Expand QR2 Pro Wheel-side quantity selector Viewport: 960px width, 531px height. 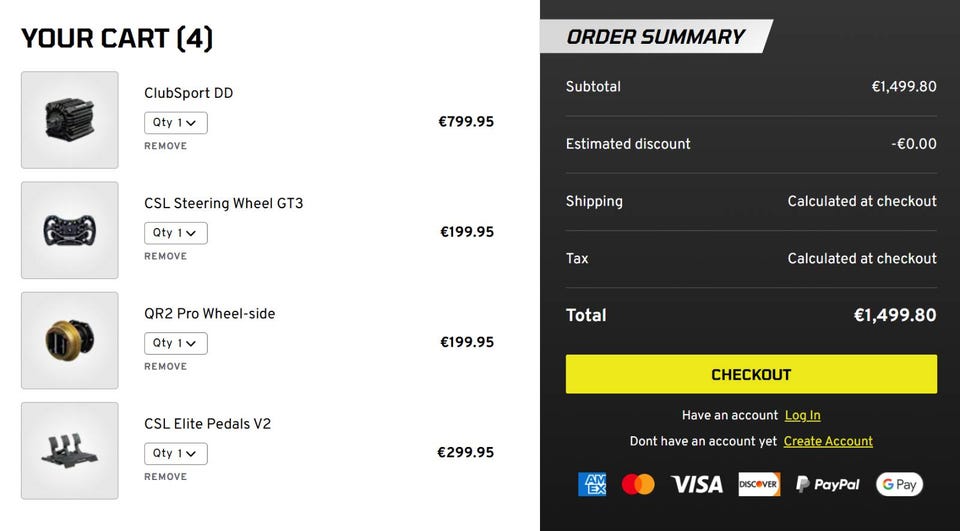click(176, 343)
